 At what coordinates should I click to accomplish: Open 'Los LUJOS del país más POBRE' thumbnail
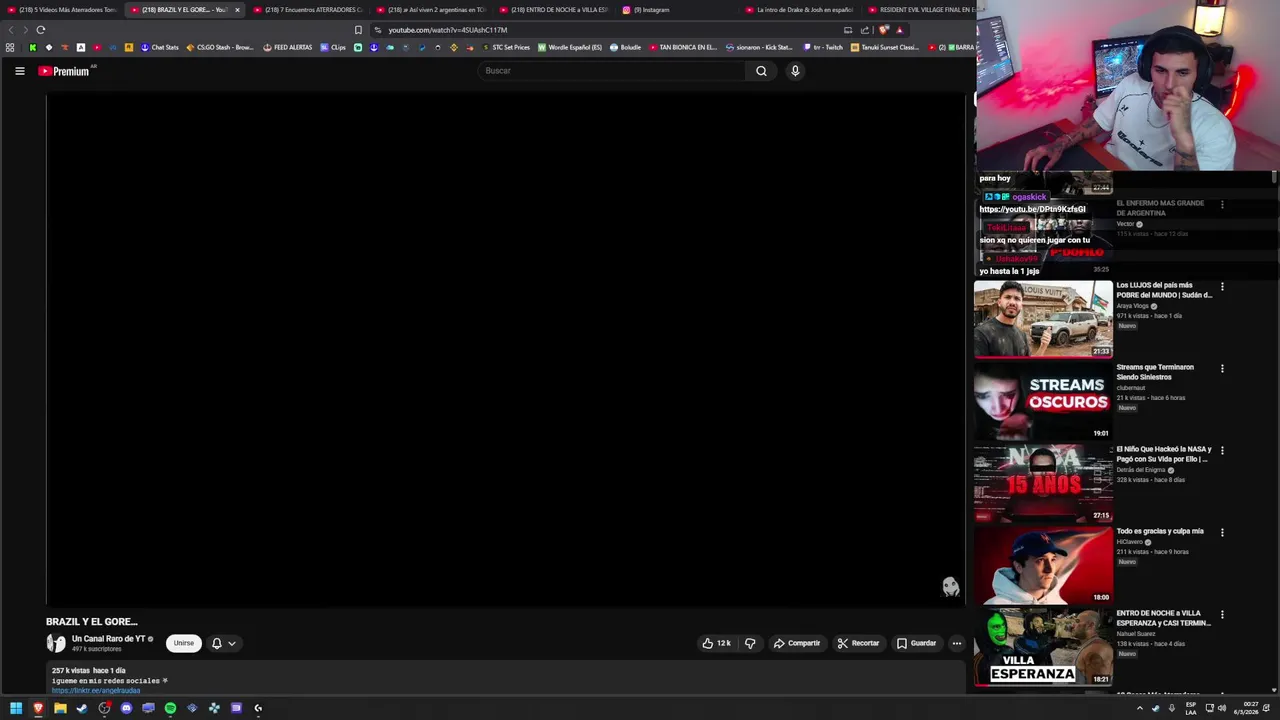(1043, 319)
